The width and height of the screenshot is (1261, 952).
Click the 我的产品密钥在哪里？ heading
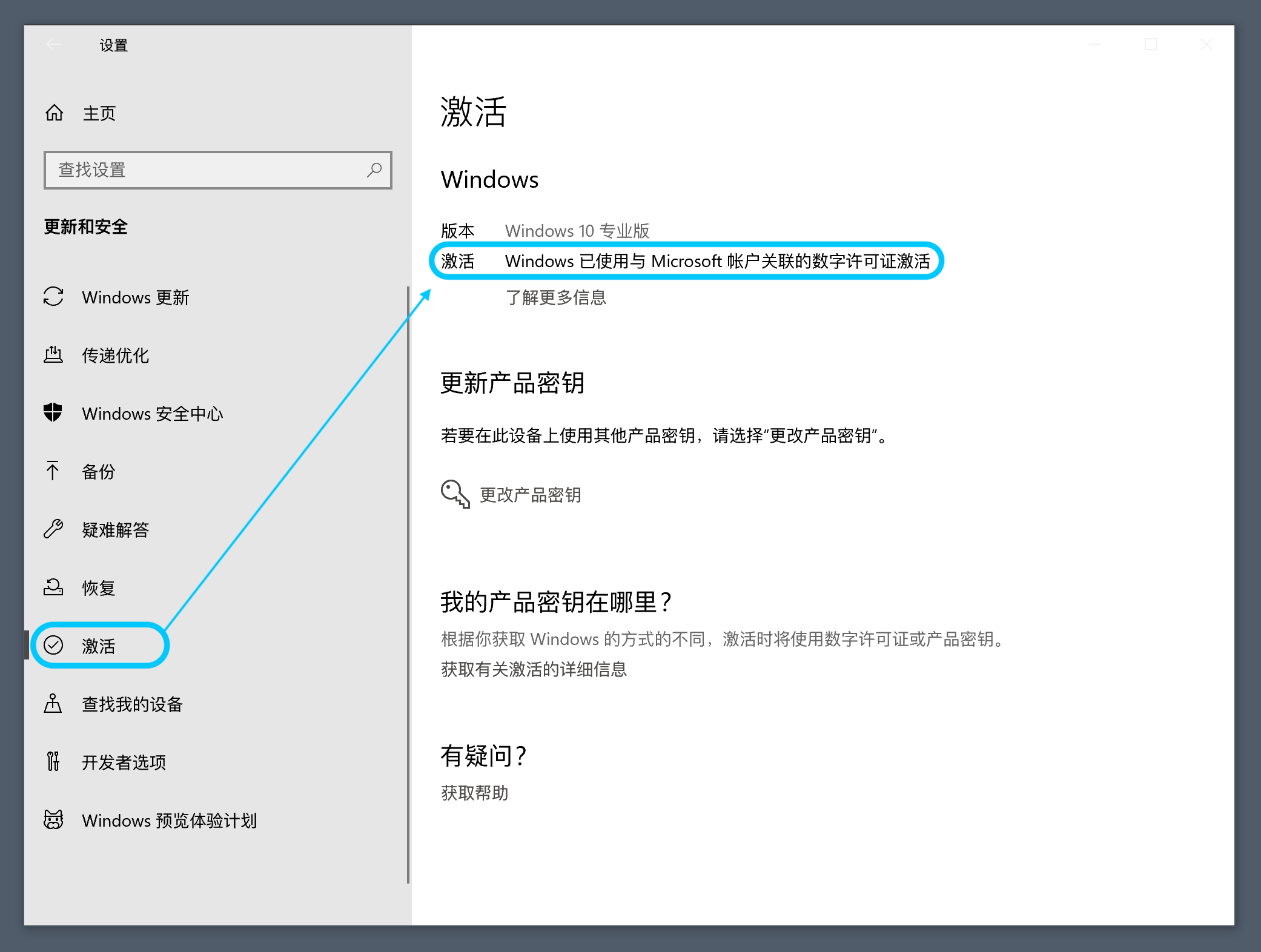coord(556,602)
